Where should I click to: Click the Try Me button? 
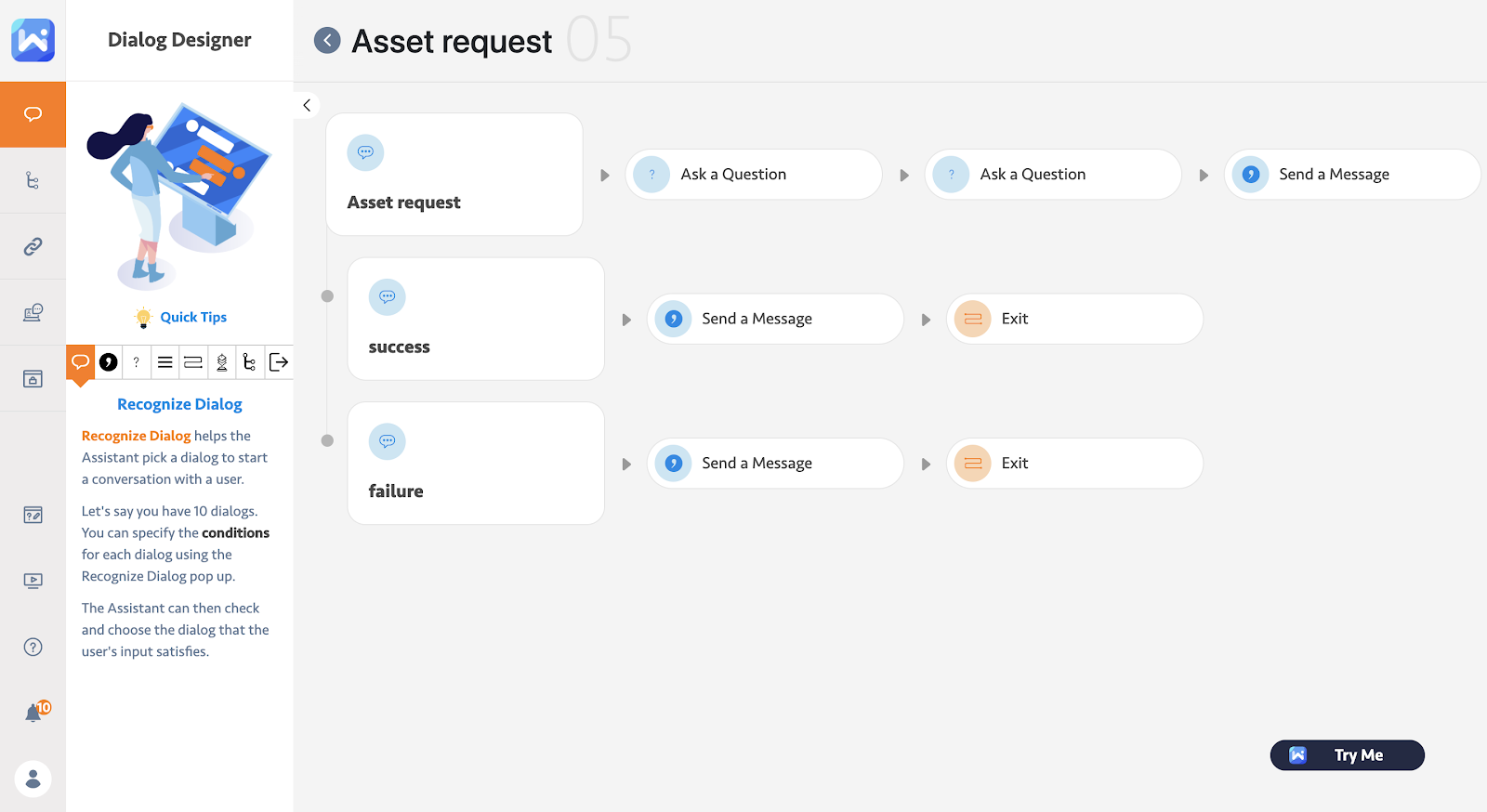point(1347,755)
